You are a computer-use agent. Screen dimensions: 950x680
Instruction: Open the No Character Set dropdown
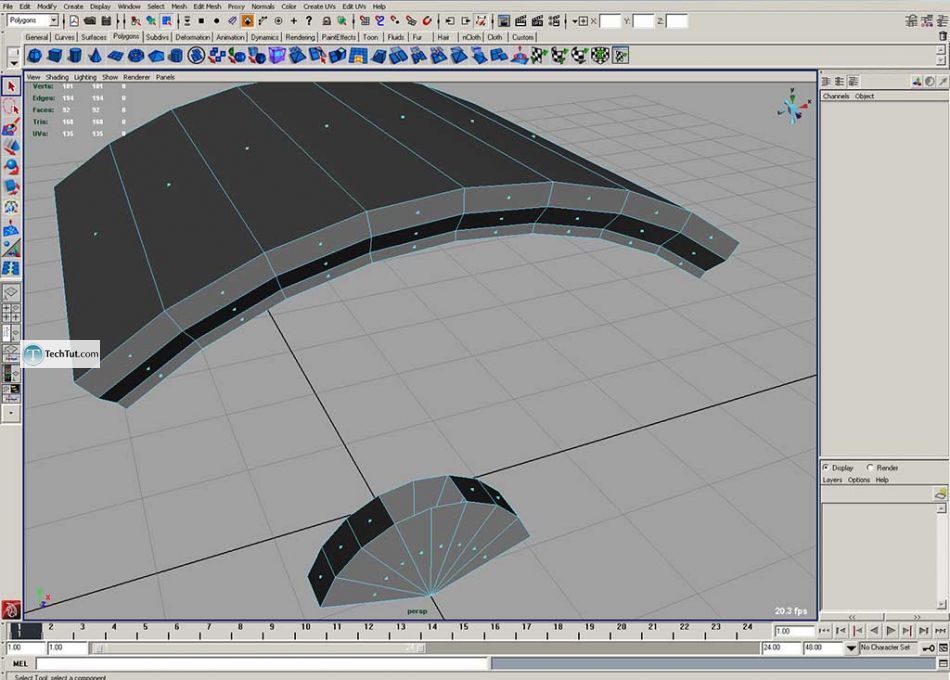pos(851,648)
